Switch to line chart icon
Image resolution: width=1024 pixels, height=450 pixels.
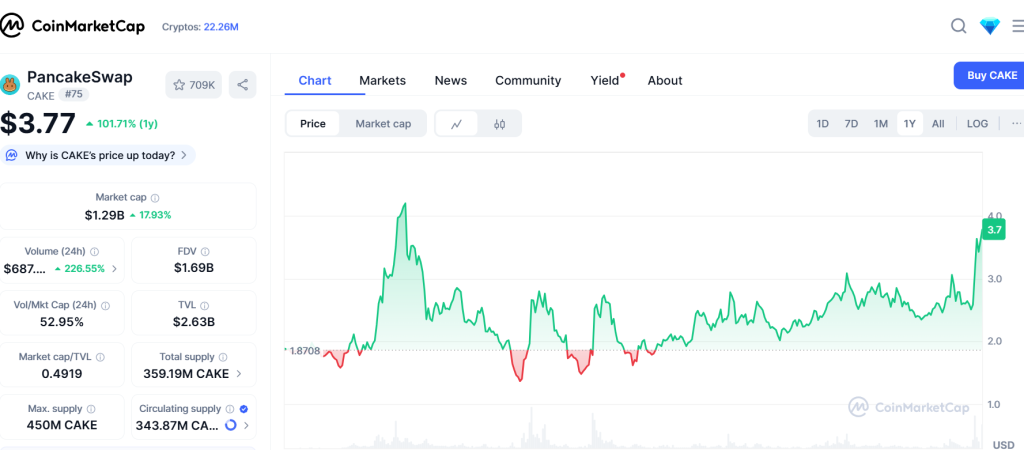coord(457,124)
